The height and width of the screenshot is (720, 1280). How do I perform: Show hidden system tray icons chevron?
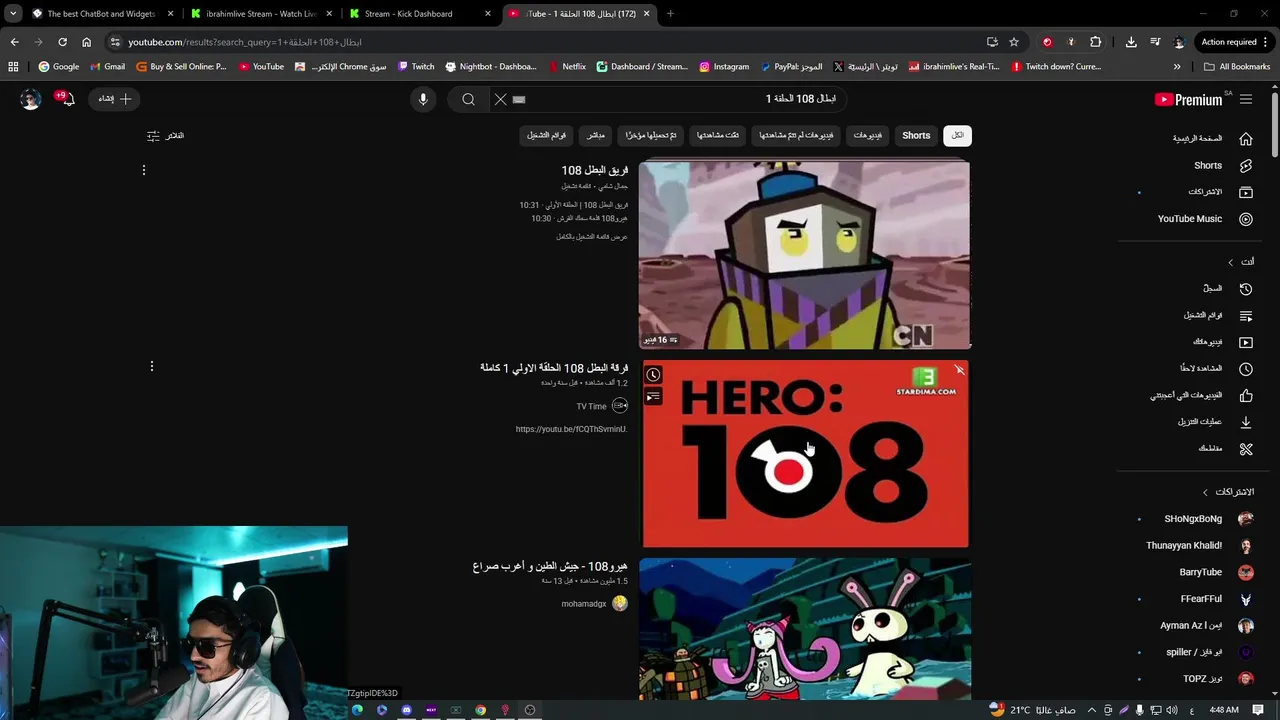point(1092,710)
